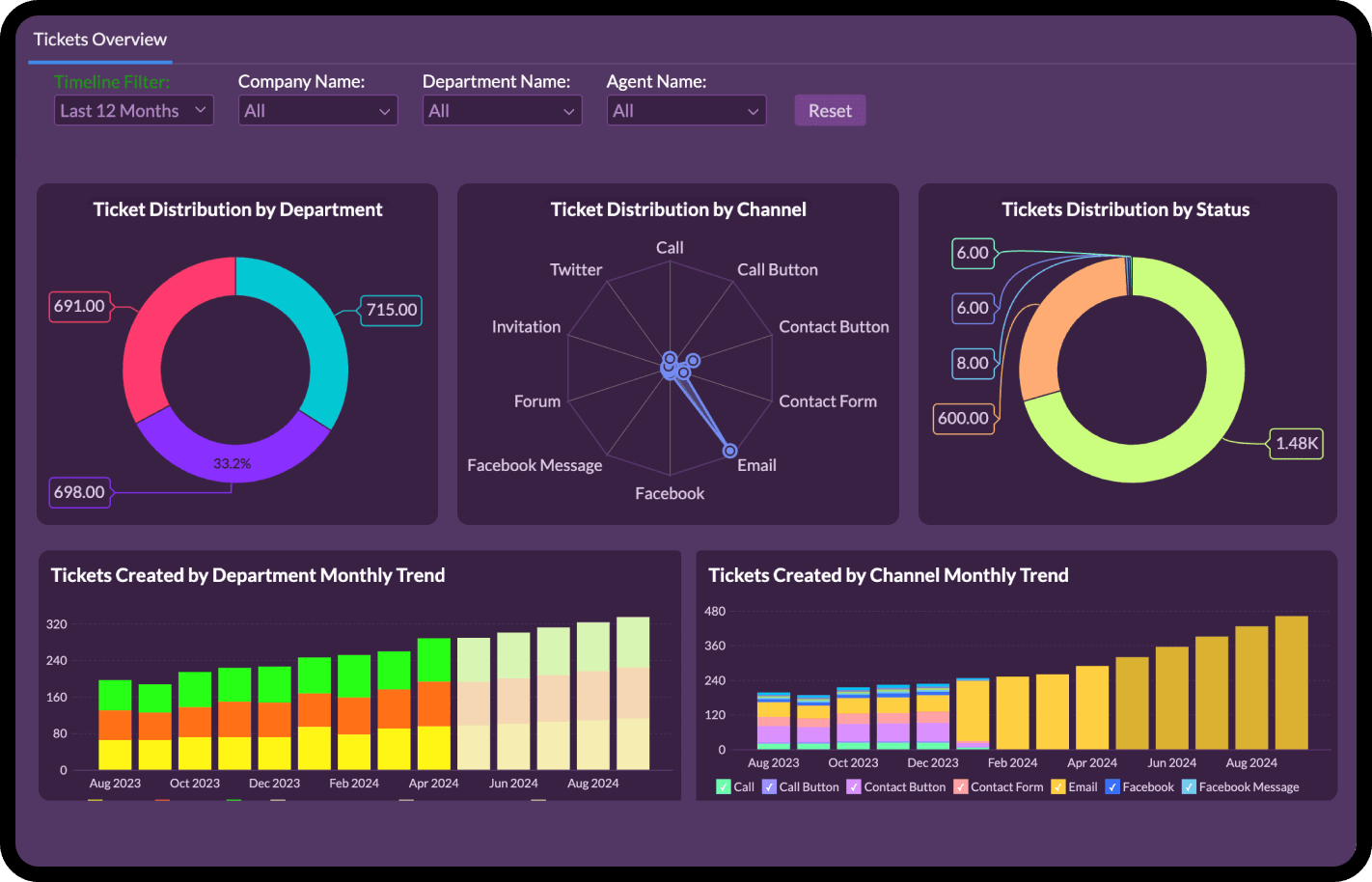This screenshot has width=1372, height=882.
Task: Switch to the Tickets Overview tab
Action: [100, 40]
